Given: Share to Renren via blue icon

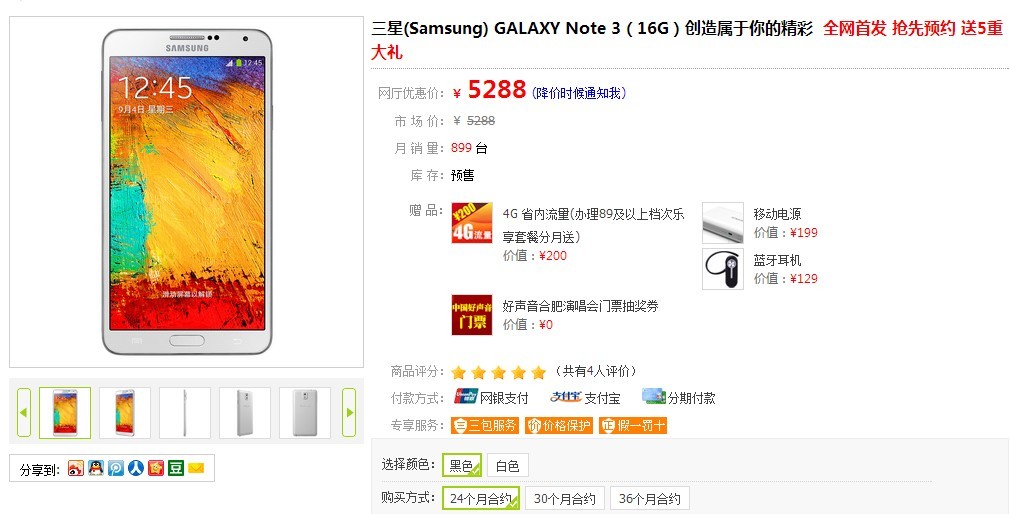Looking at the screenshot, I should [135, 468].
